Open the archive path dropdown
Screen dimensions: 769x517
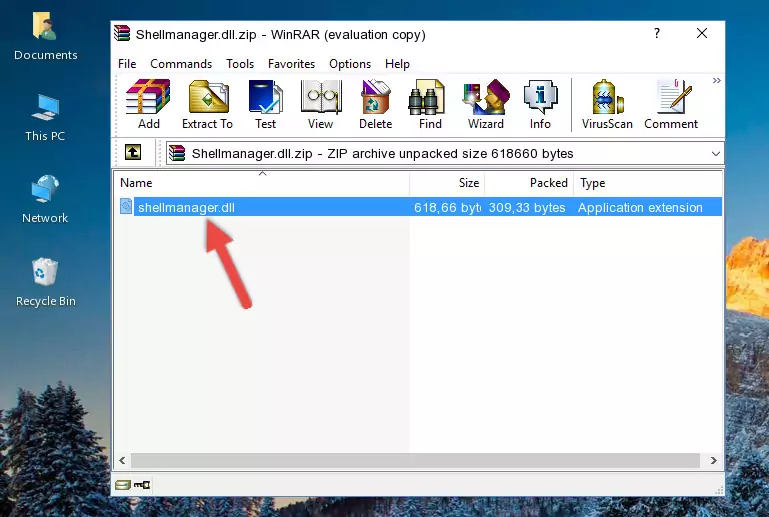coord(716,154)
